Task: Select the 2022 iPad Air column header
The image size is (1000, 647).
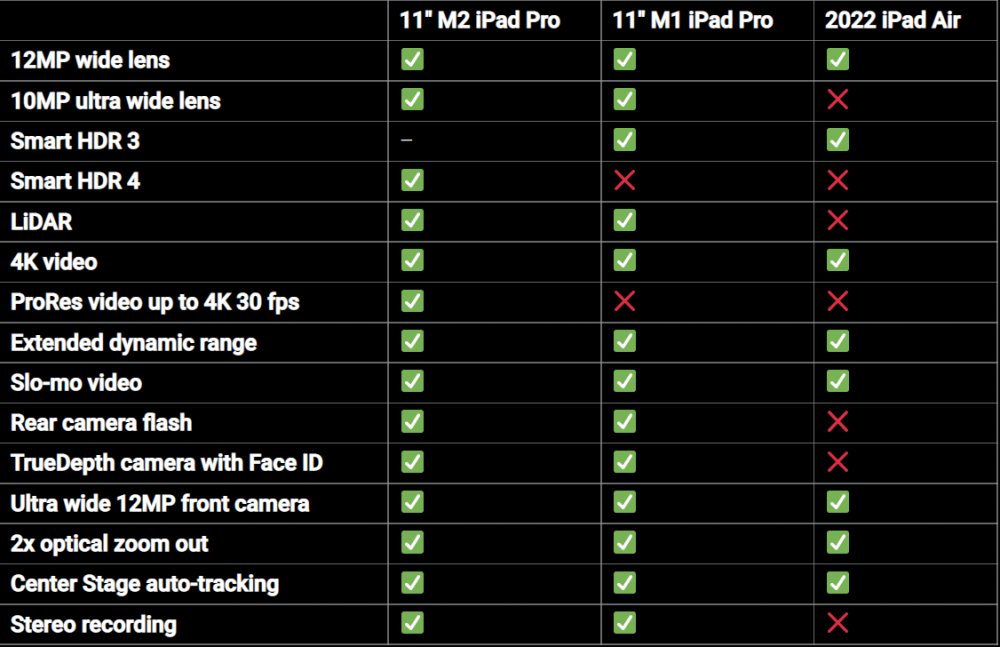Action: (x=893, y=21)
